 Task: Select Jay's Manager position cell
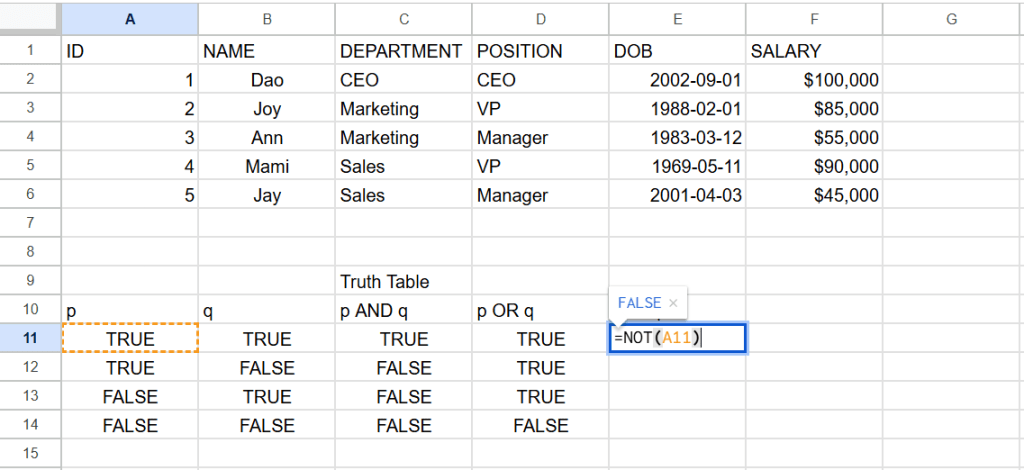540,196
